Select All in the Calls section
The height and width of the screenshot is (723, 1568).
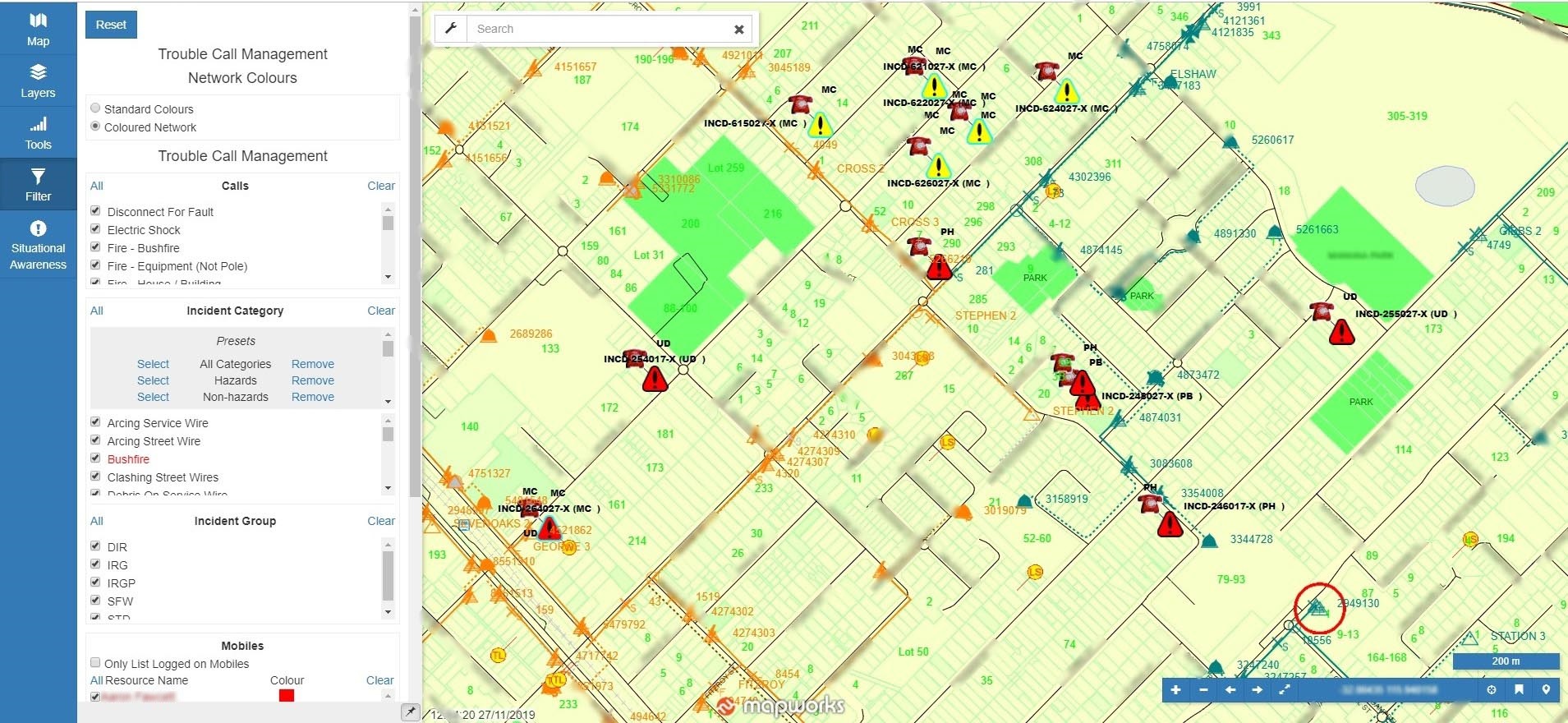97,186
